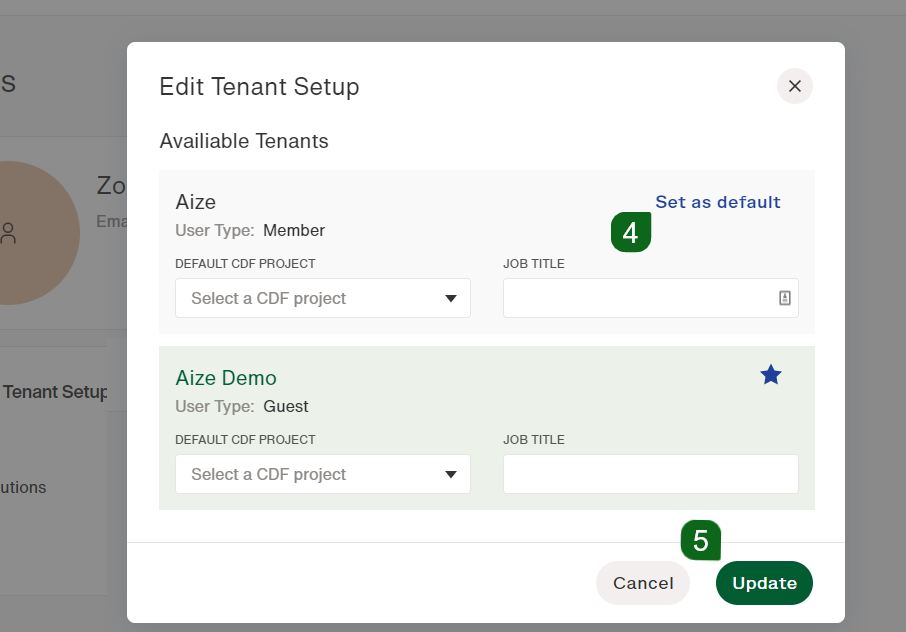
Task: Open Aize Default CDF Project dropdown
Action: point(323,298)
